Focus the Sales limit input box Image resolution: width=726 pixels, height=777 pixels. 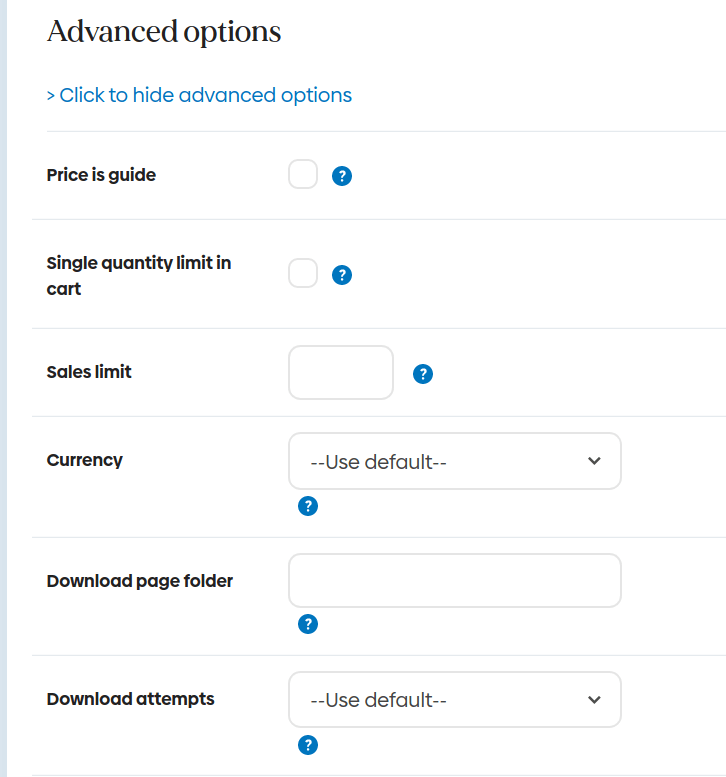[341, 372]
